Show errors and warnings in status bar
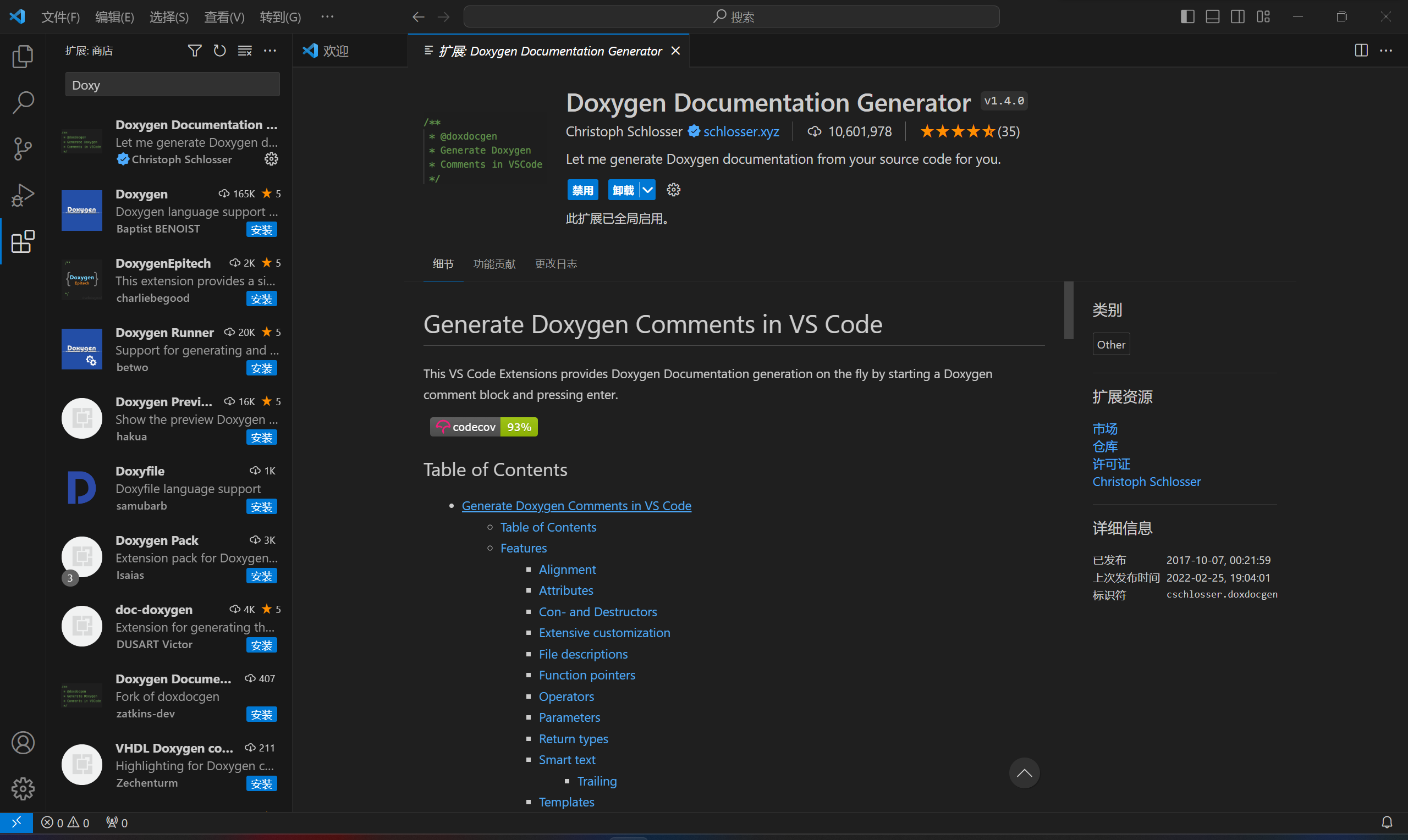Viewport: 1408px width, 840px height. tap(65, 822)
